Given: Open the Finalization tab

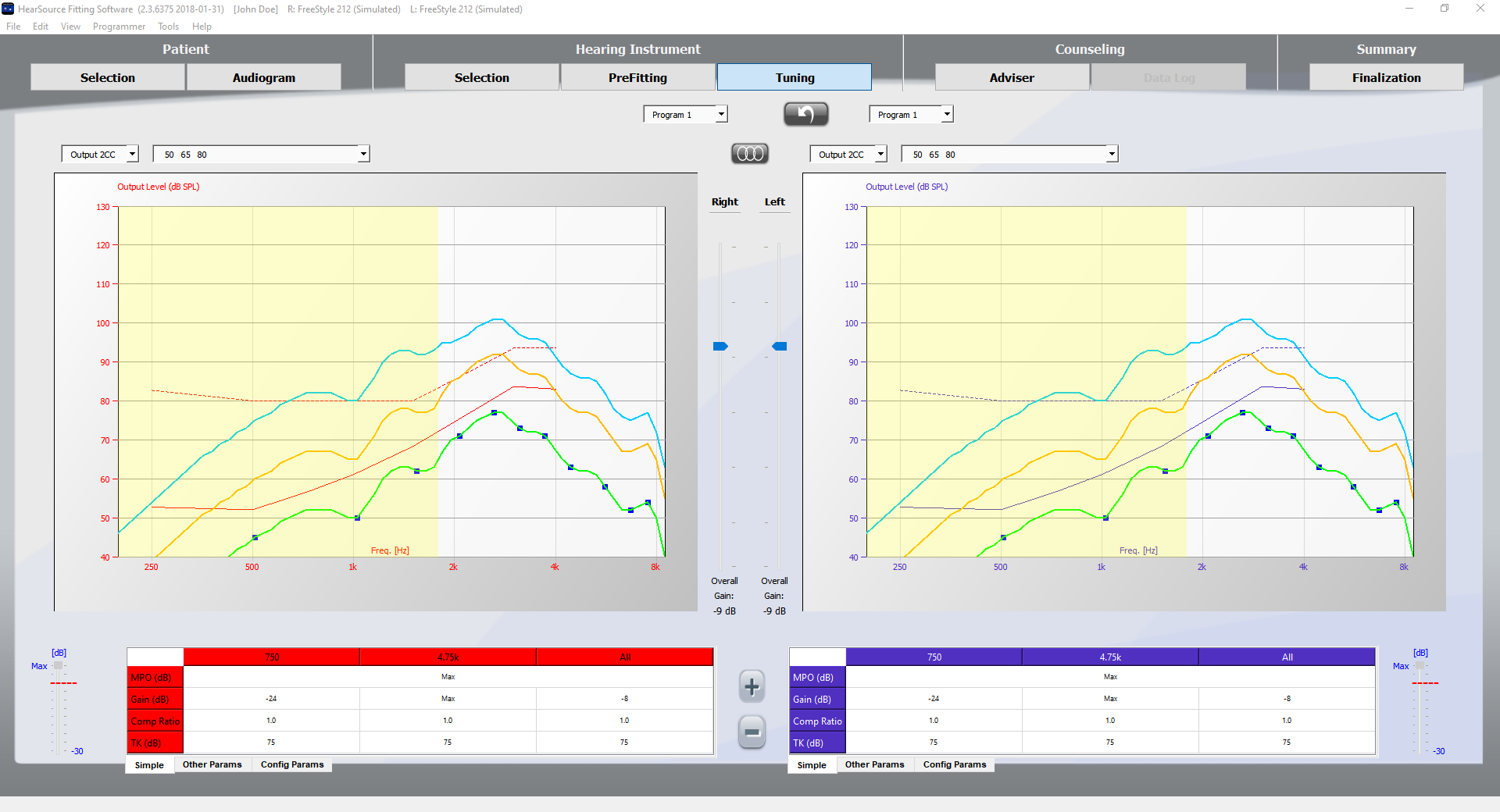Looking at the screenshot, I should pos(1387,77).
